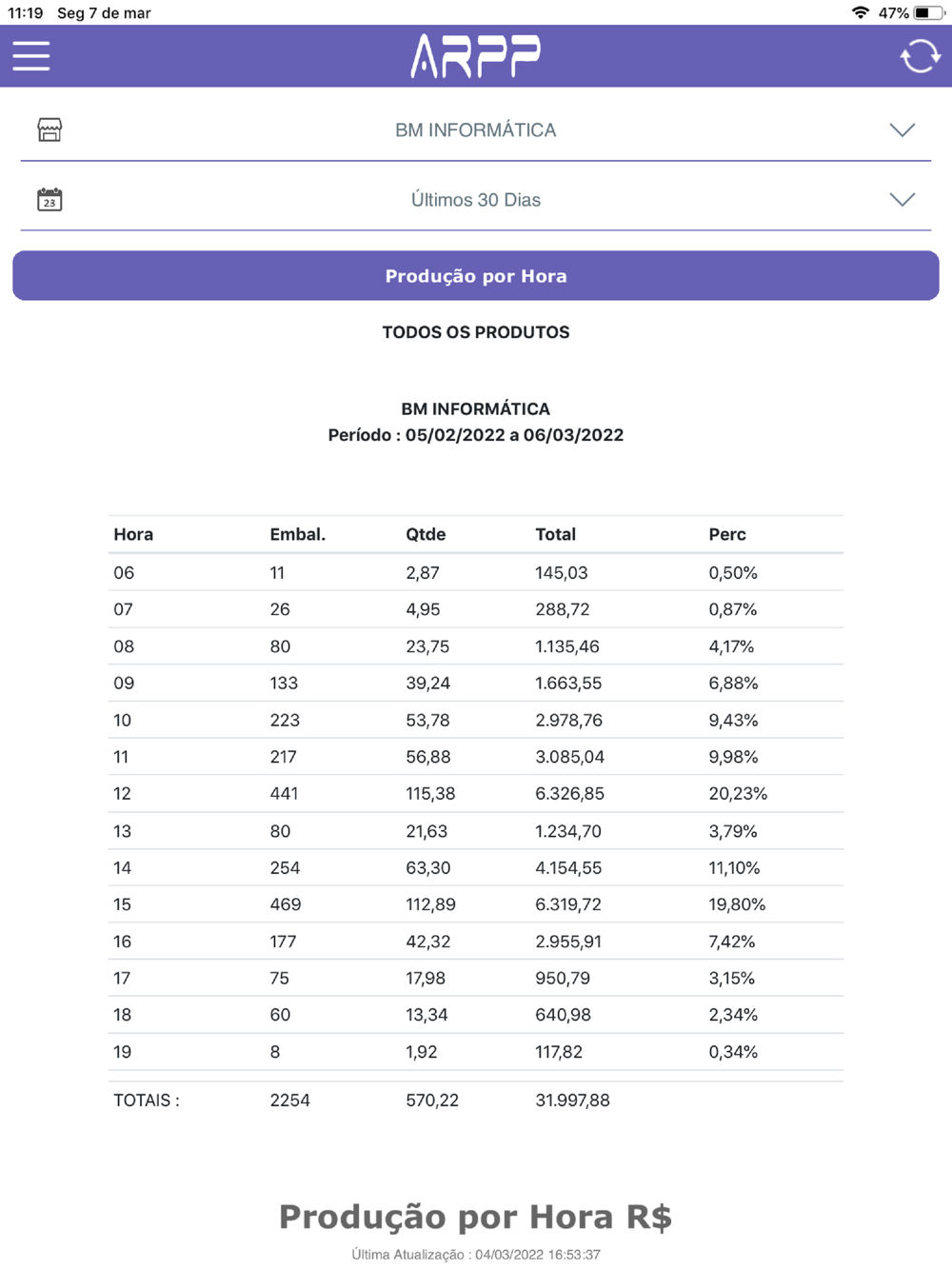Select the row for hour 15

coord(475,904)
